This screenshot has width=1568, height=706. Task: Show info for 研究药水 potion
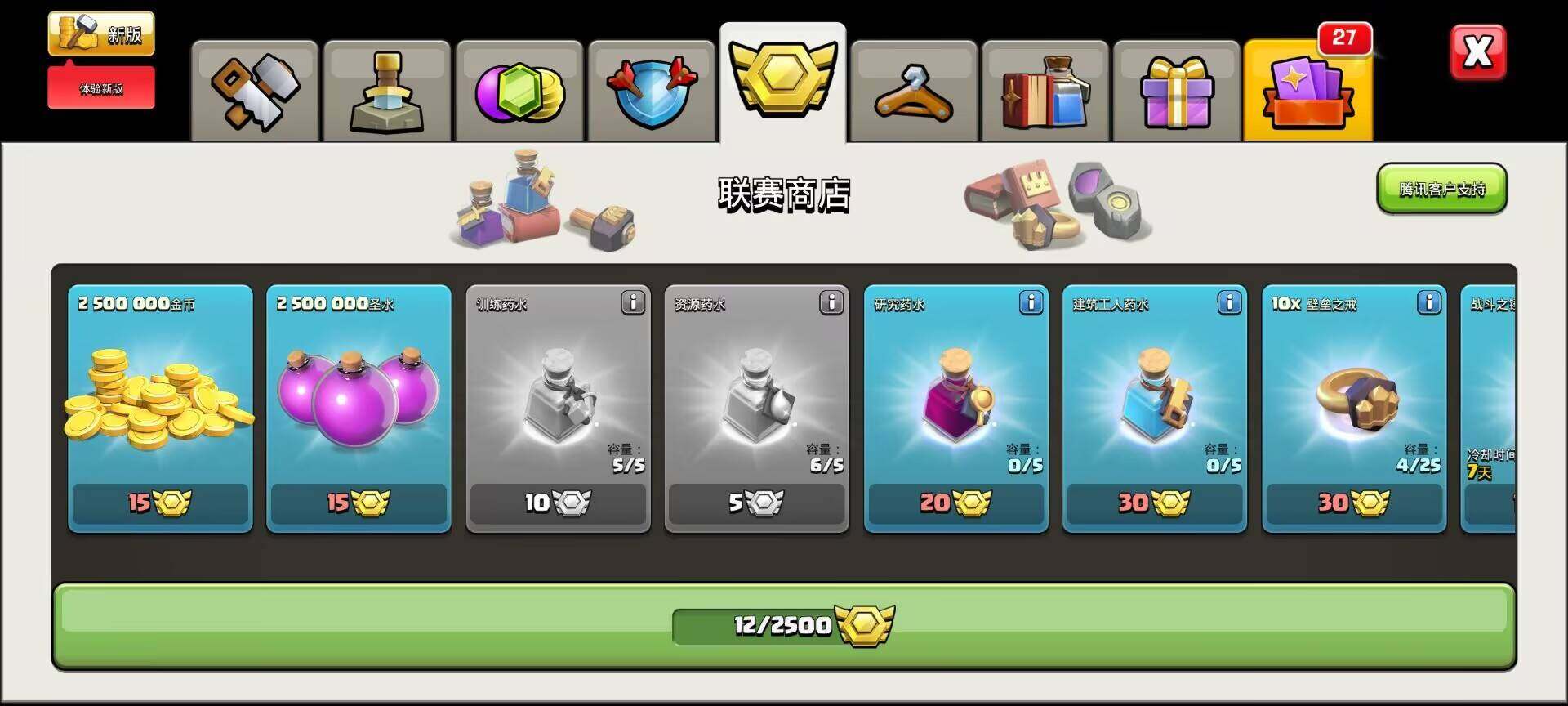click(1031, 303)
